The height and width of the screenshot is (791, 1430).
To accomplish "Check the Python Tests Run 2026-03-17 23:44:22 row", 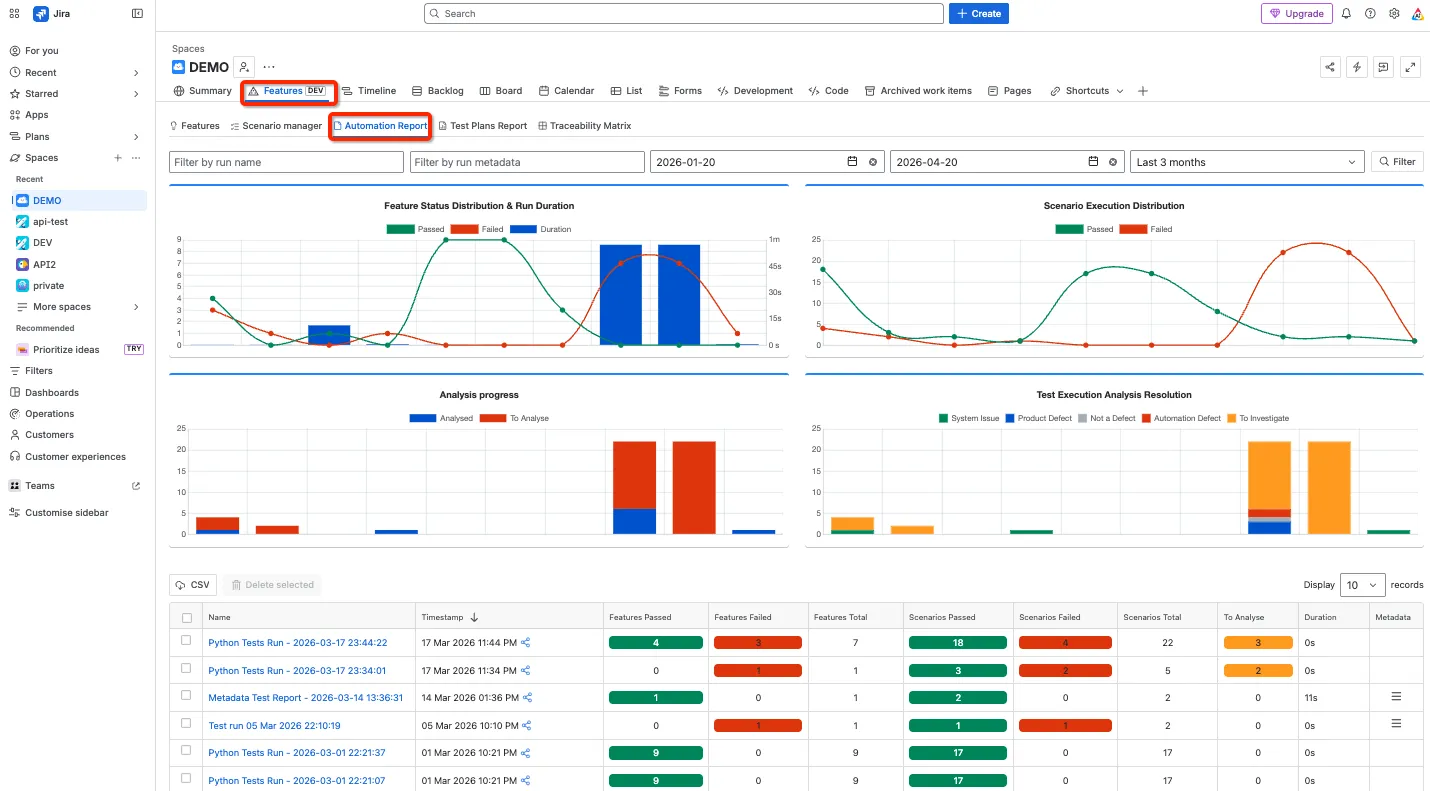I will (186, 641).
